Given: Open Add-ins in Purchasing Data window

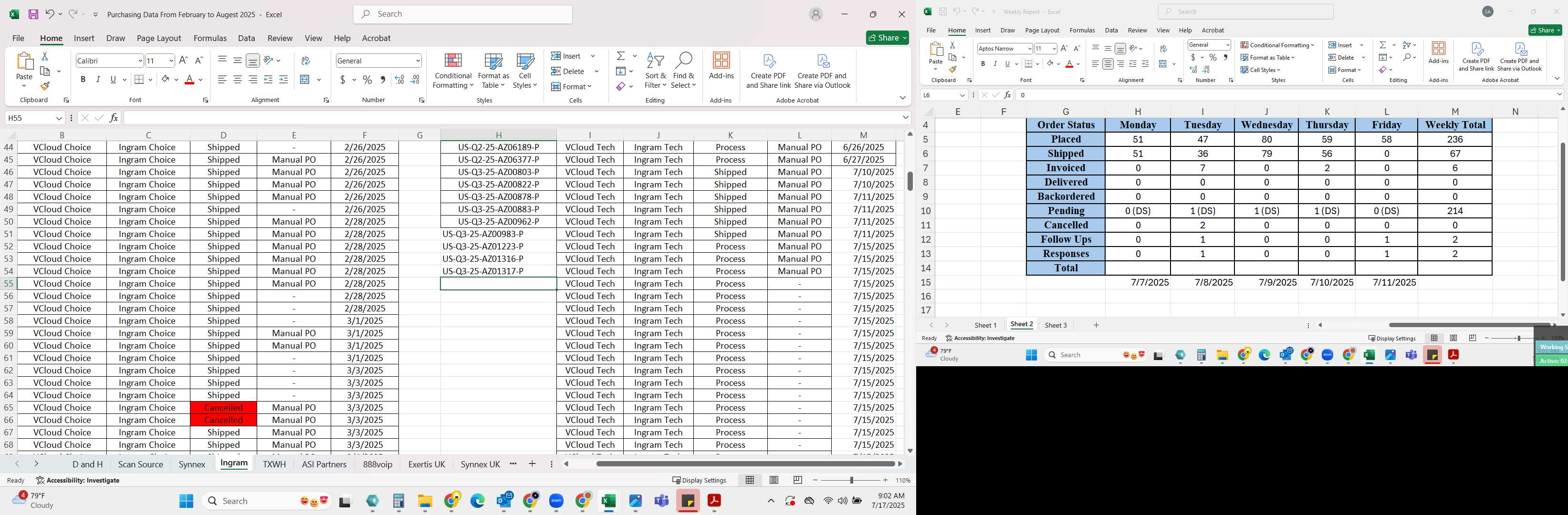Looking at the screenshot, I should tap(721, 66).
